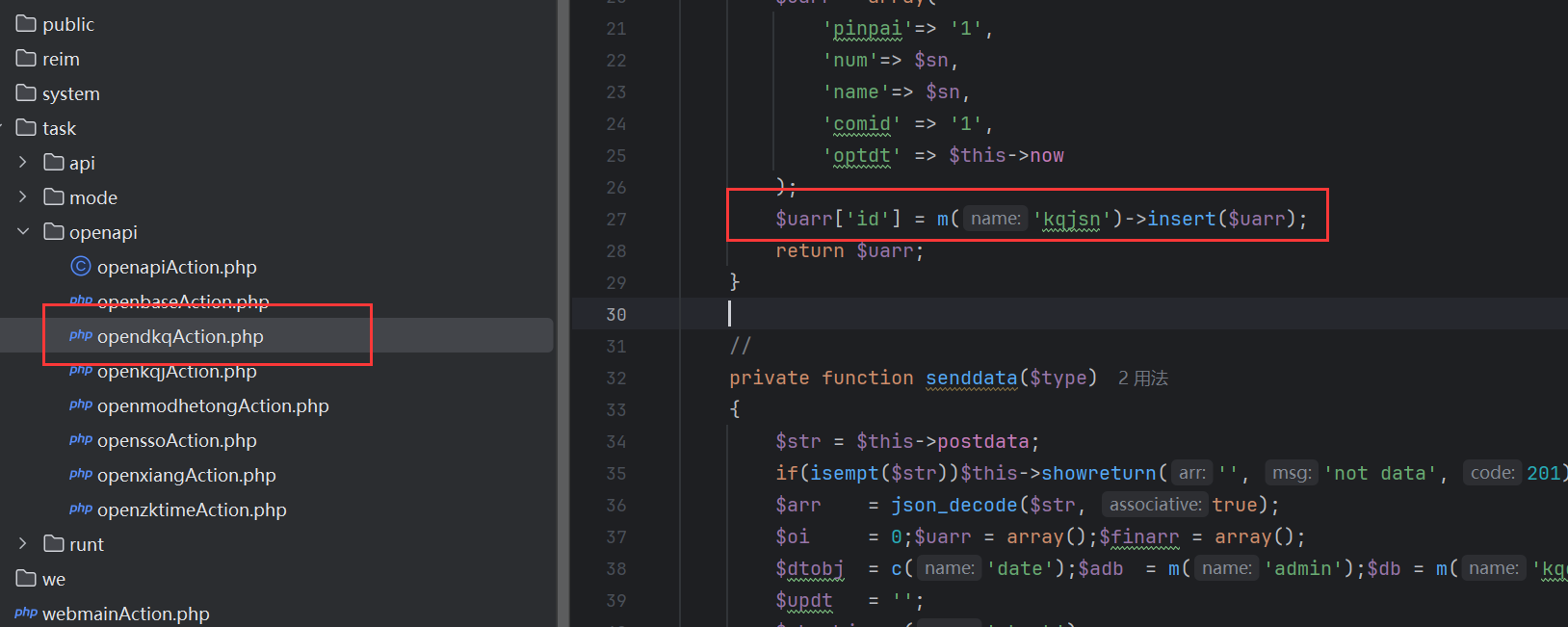Click the $updt variable on line 39
The image size is (1568, 627).
[804, 600]
